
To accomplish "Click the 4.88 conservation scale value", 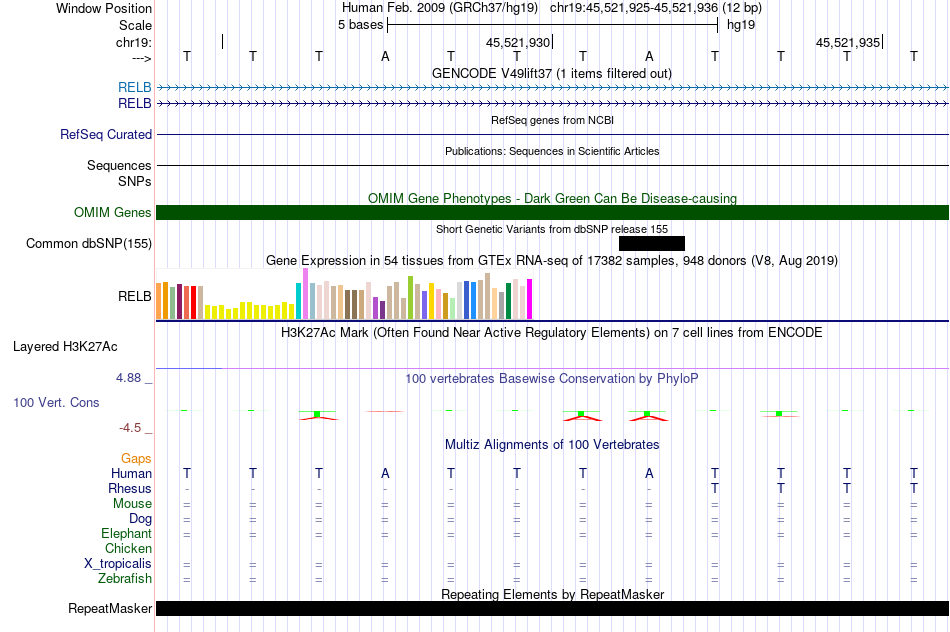I will coord(128,378).
